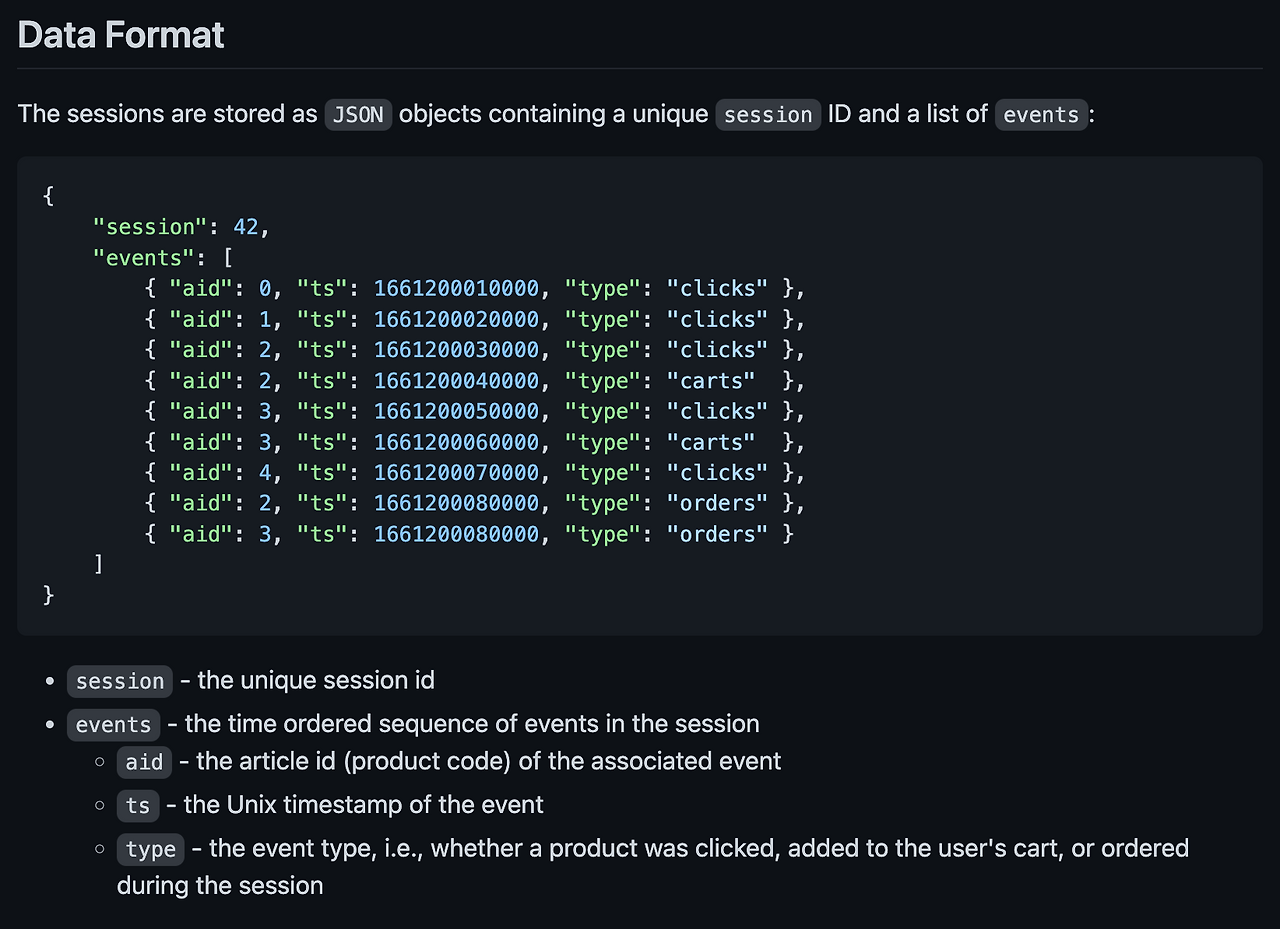Click the "session" key inside the code block
This screenshot has height=929, width=1280.
pos(150,227)
